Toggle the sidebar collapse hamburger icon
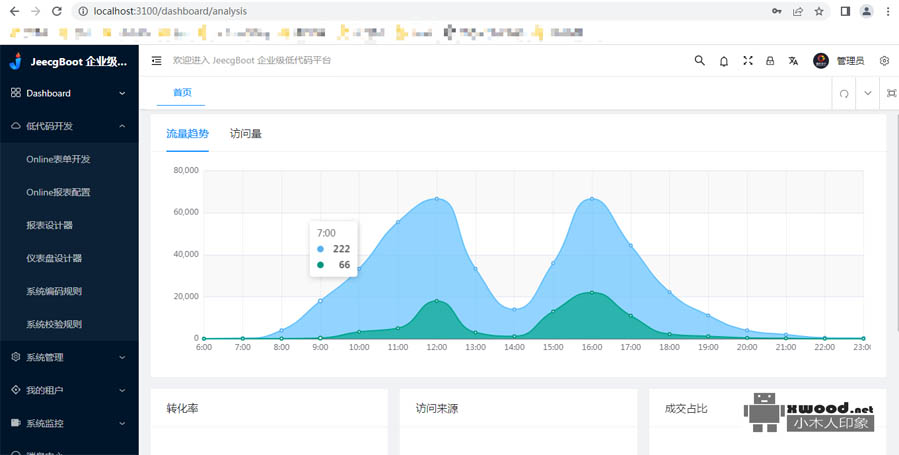Screen dimensions: 899x455 point(157,61)
